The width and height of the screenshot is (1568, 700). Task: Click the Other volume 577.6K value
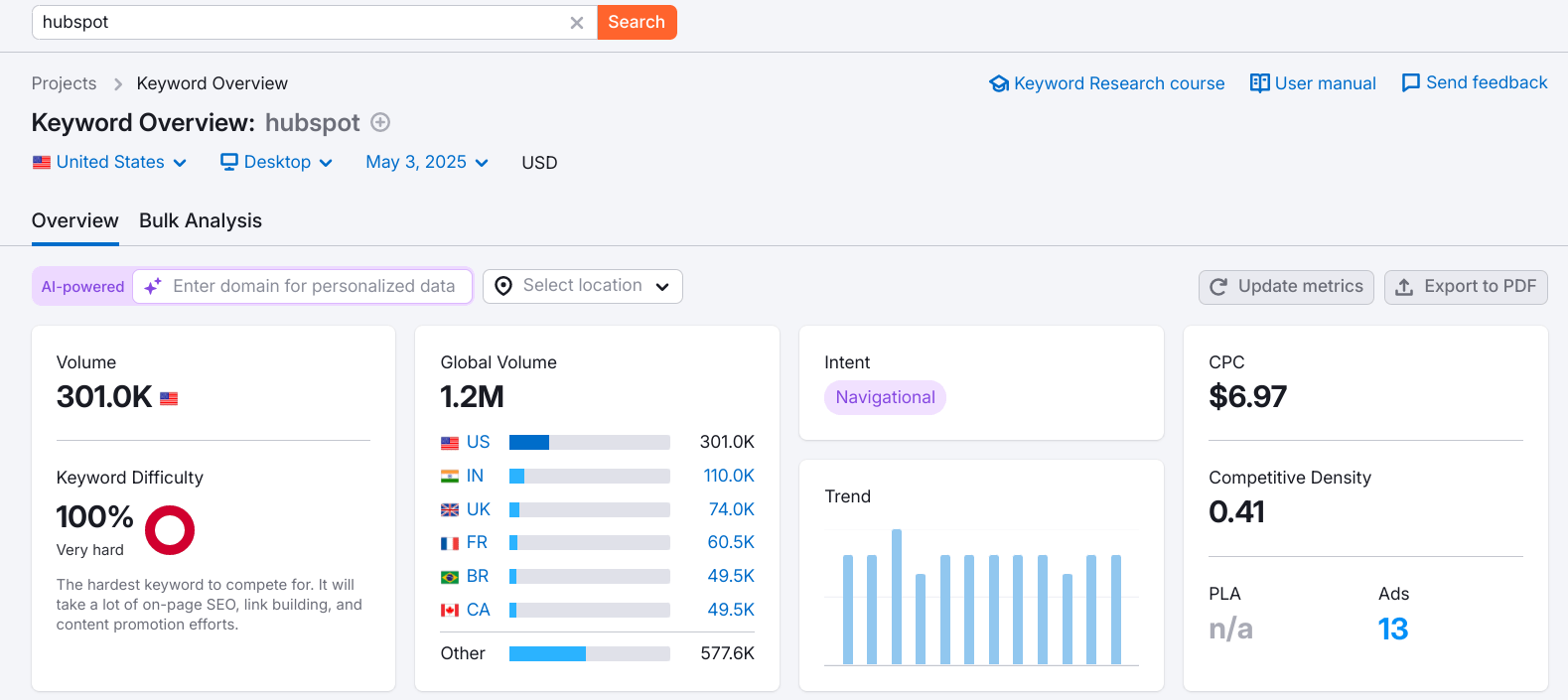pyautogui.click(x=727, y=653)
